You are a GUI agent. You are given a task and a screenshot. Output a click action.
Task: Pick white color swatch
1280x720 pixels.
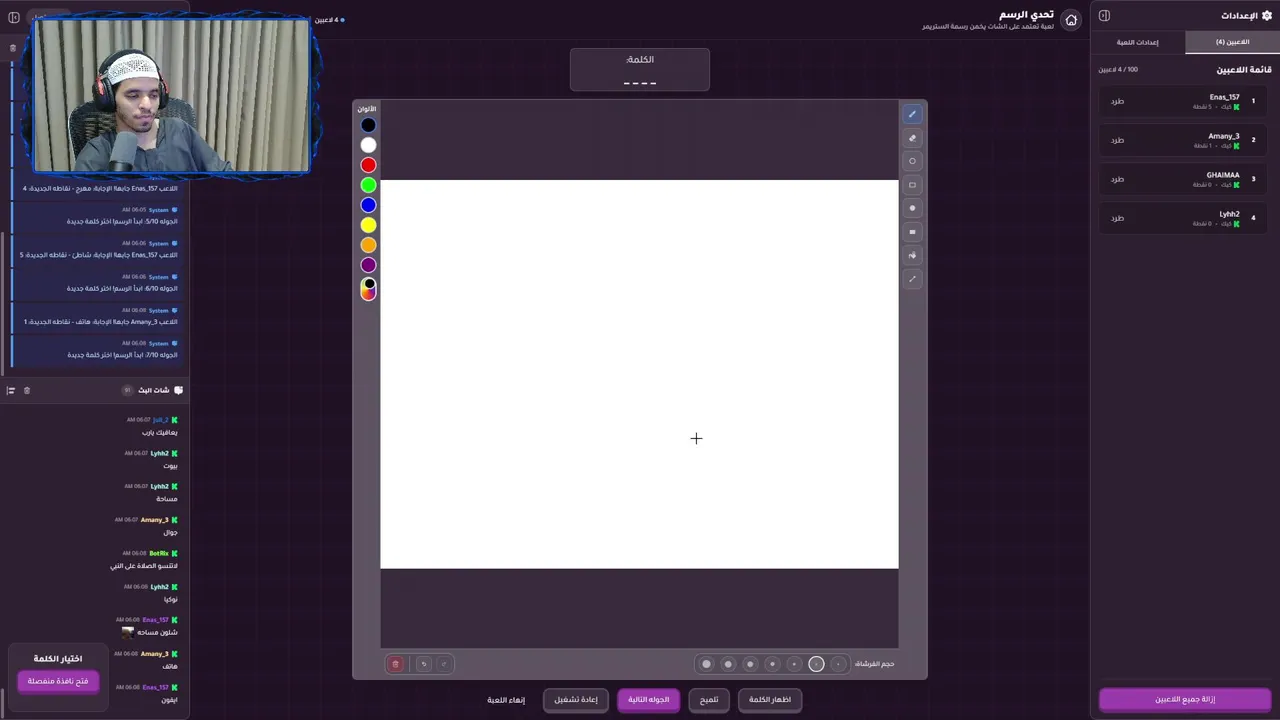(x=369, y=145)
